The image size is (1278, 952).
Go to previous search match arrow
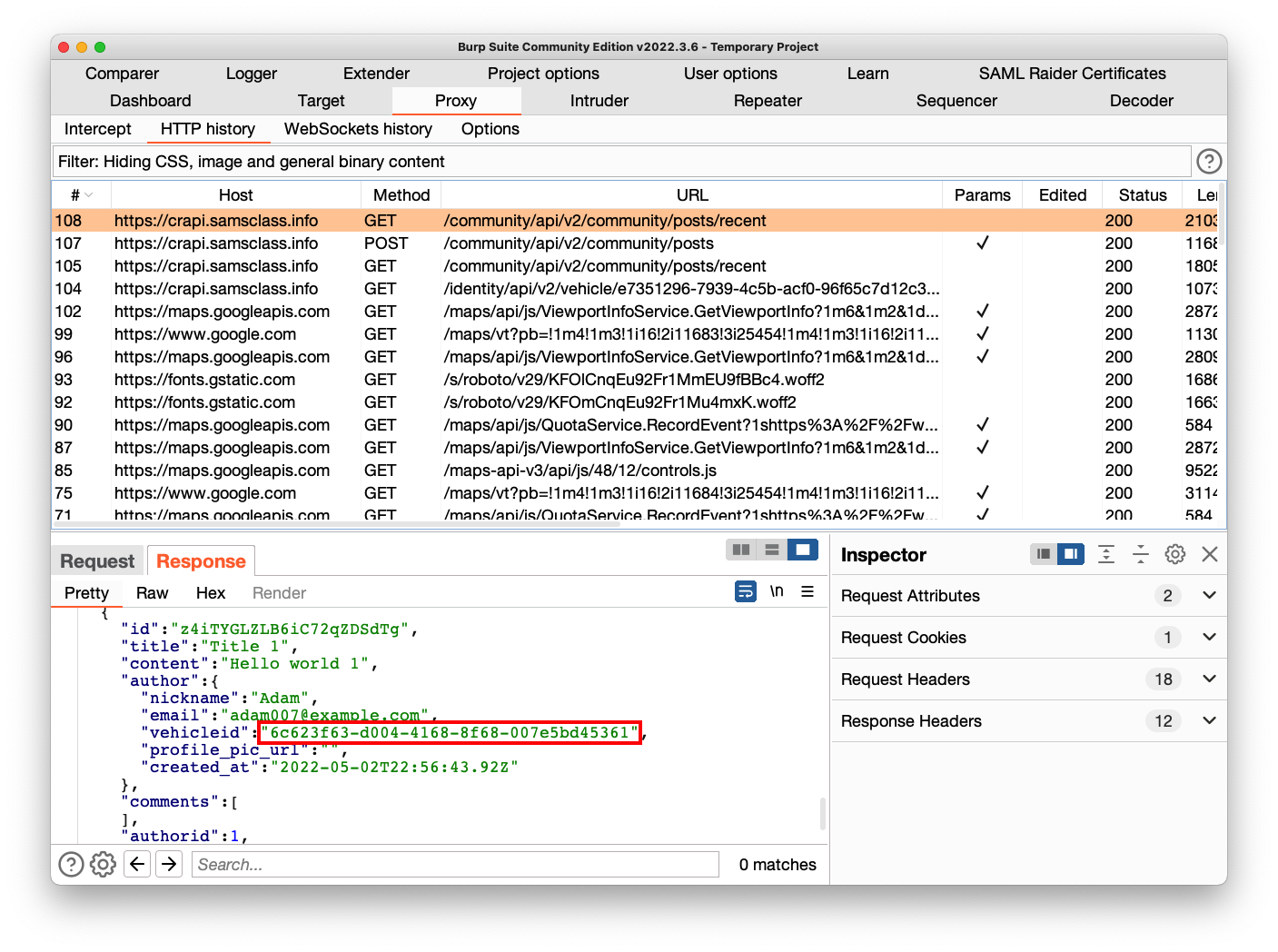click(x=137, y=864)
